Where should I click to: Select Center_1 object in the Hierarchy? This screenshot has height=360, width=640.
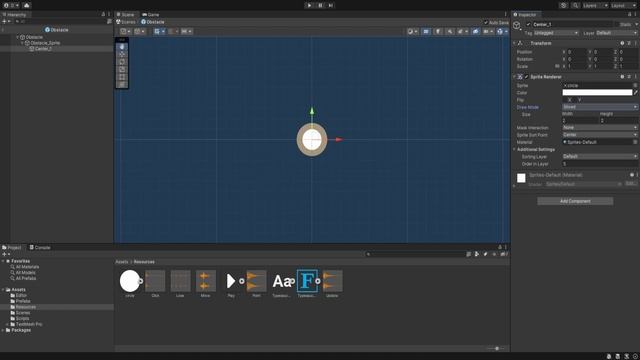coord(43,49)
